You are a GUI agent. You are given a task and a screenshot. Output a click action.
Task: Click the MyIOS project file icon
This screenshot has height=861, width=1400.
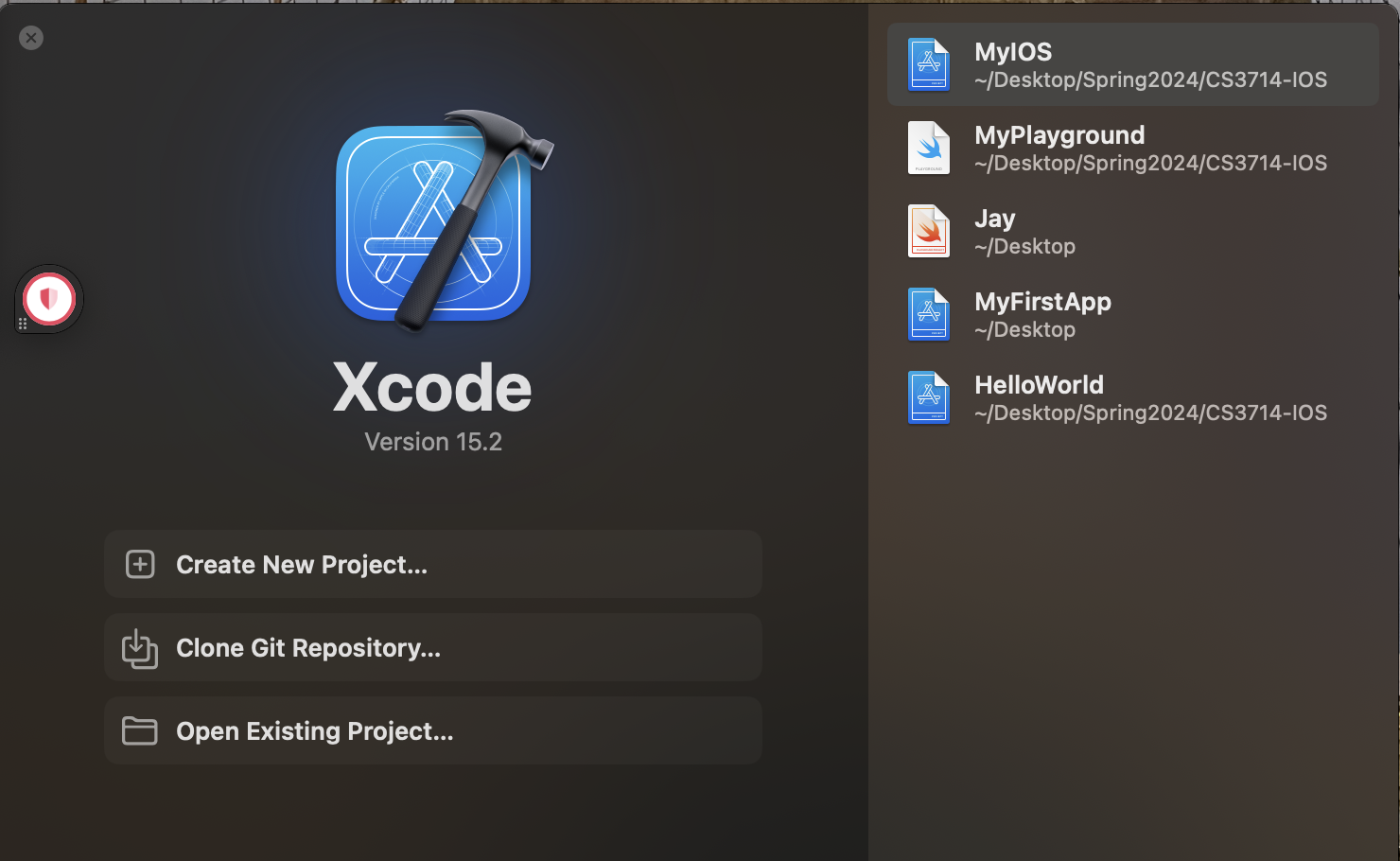click(x=929, y=64)
